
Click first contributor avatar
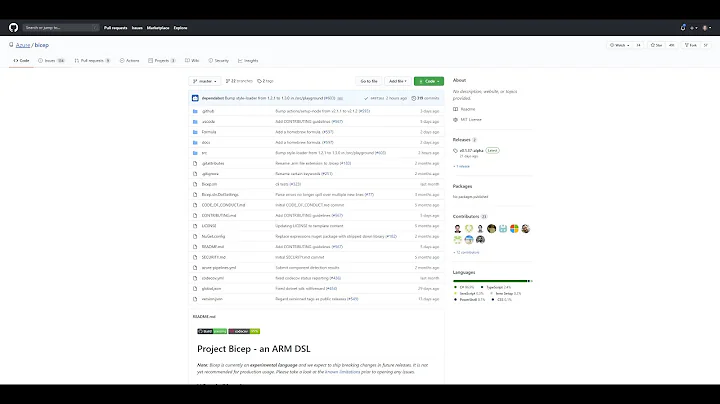click(x=457, y=229)
